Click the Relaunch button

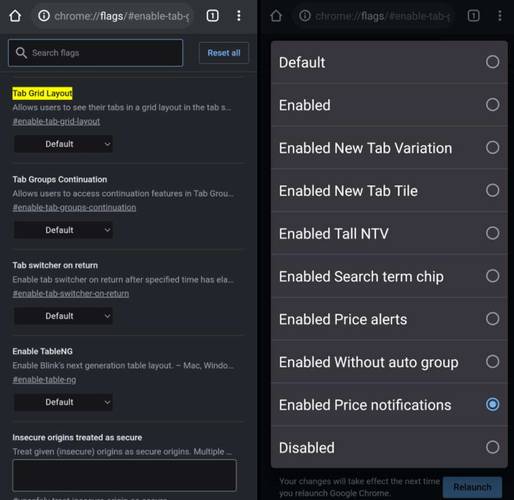tap(472, 487)
